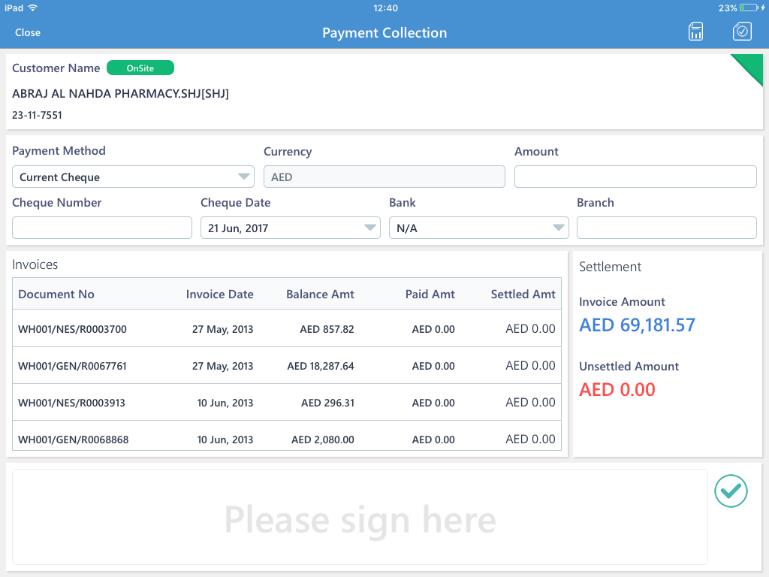Screen dimensions: 769x577
Task: Open the Payment Method dropdown
Action: (133, 177)
